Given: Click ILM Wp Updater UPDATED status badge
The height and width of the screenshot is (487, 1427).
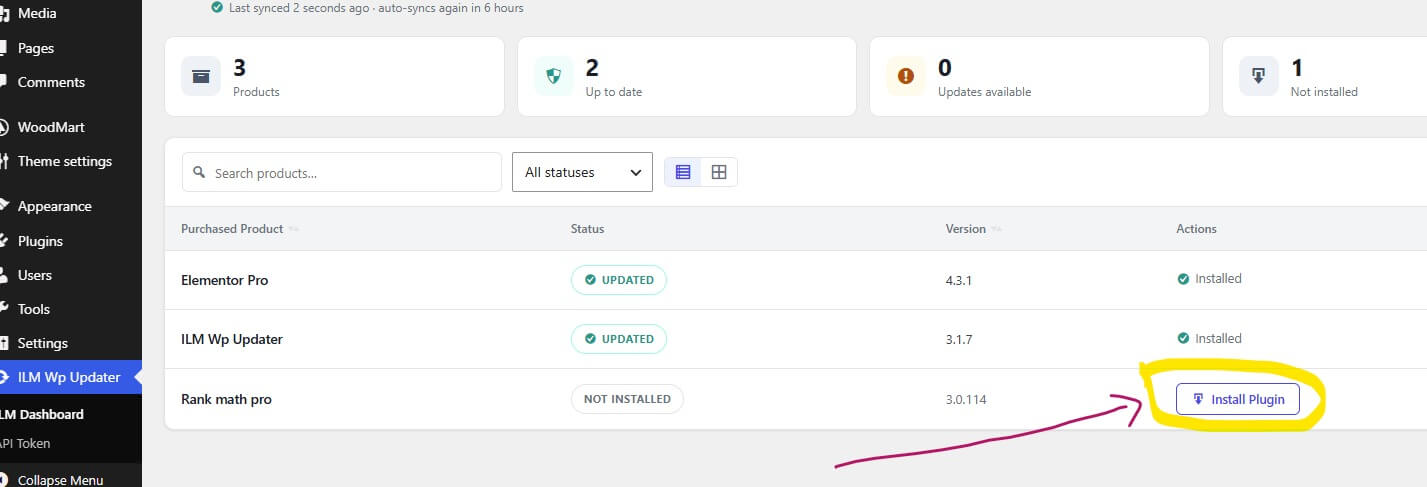Looking at the screenshot, I should click(619, 339).
